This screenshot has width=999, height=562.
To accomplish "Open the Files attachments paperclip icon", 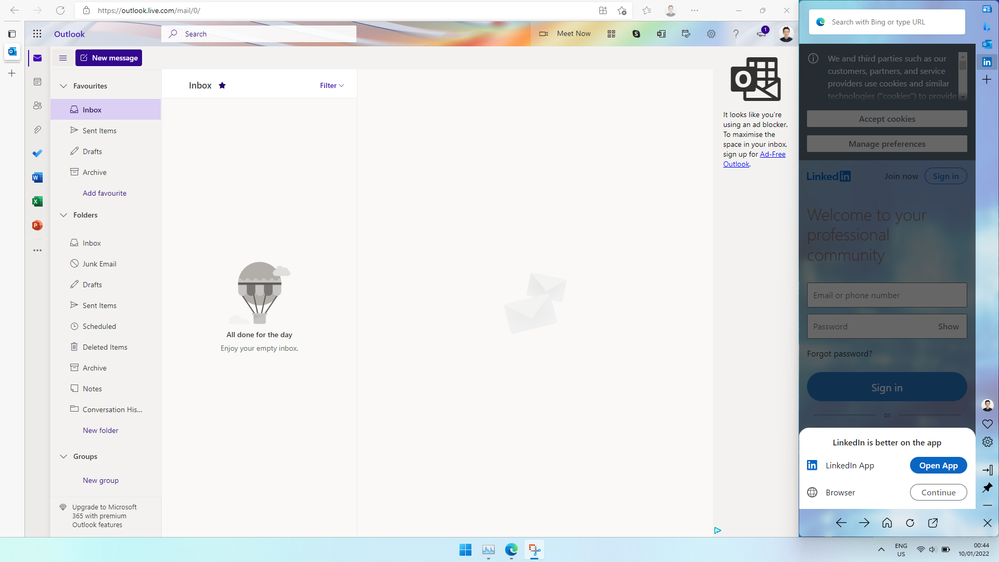I will [37, 129].
